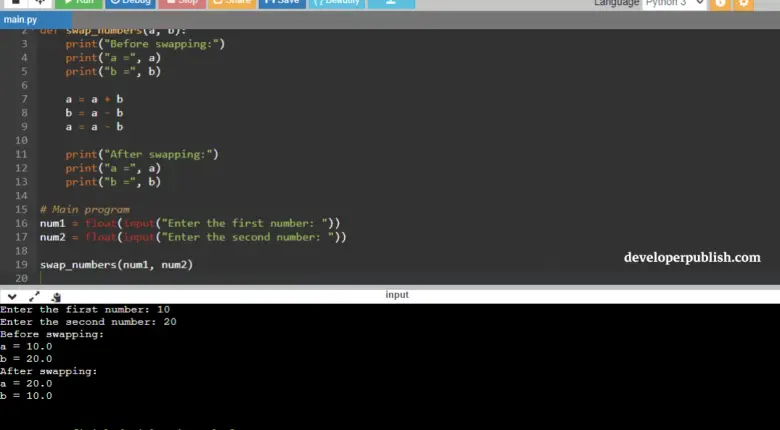Image resolution: width=780 pixels, height=430 pixels.
Task: Click the green Run button
Action: tap(79, 3)
